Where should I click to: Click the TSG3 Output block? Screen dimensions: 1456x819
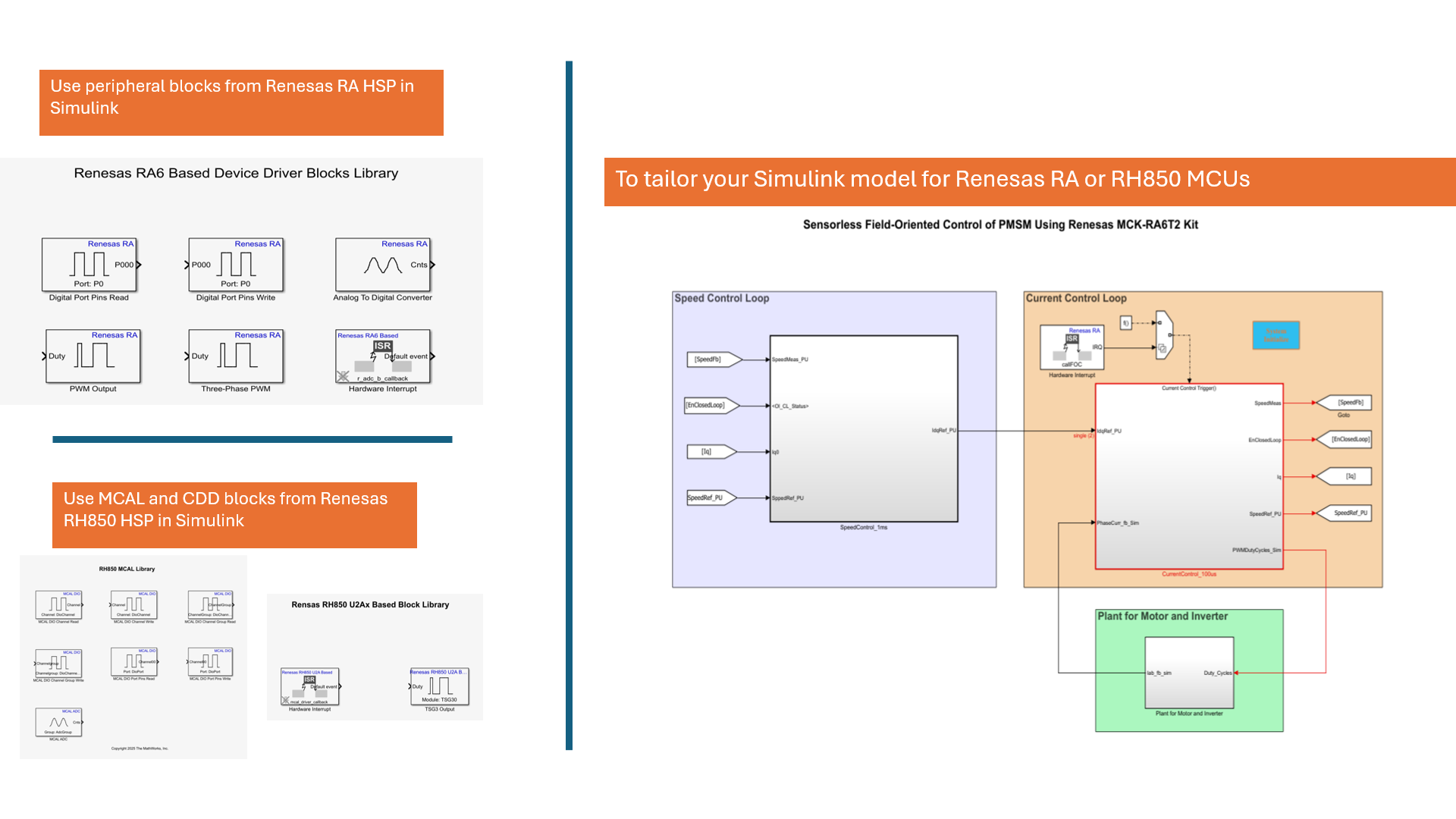440,686
